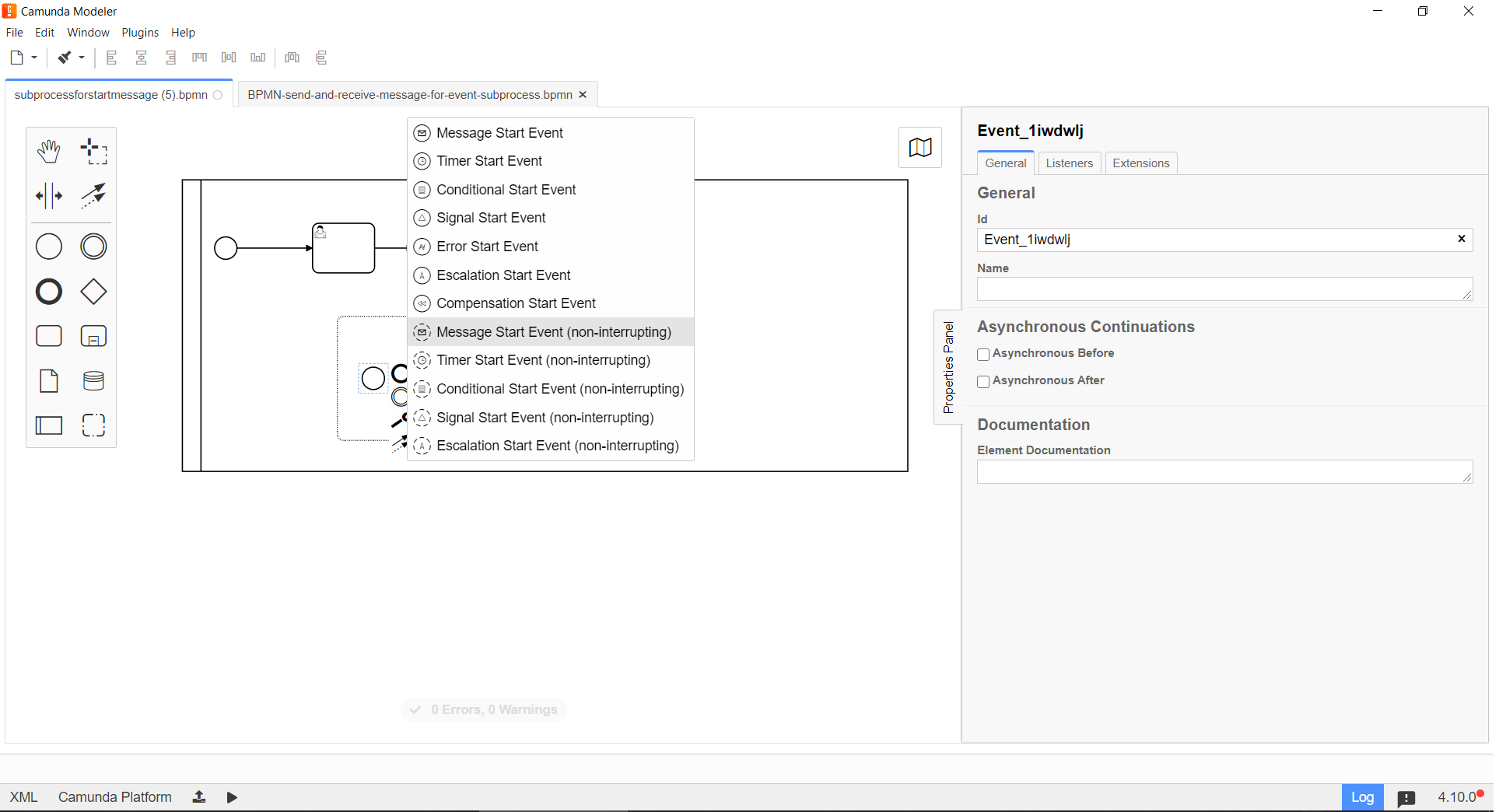
Task: Open the new file dropdown arrow
Action: coord(34,58)
